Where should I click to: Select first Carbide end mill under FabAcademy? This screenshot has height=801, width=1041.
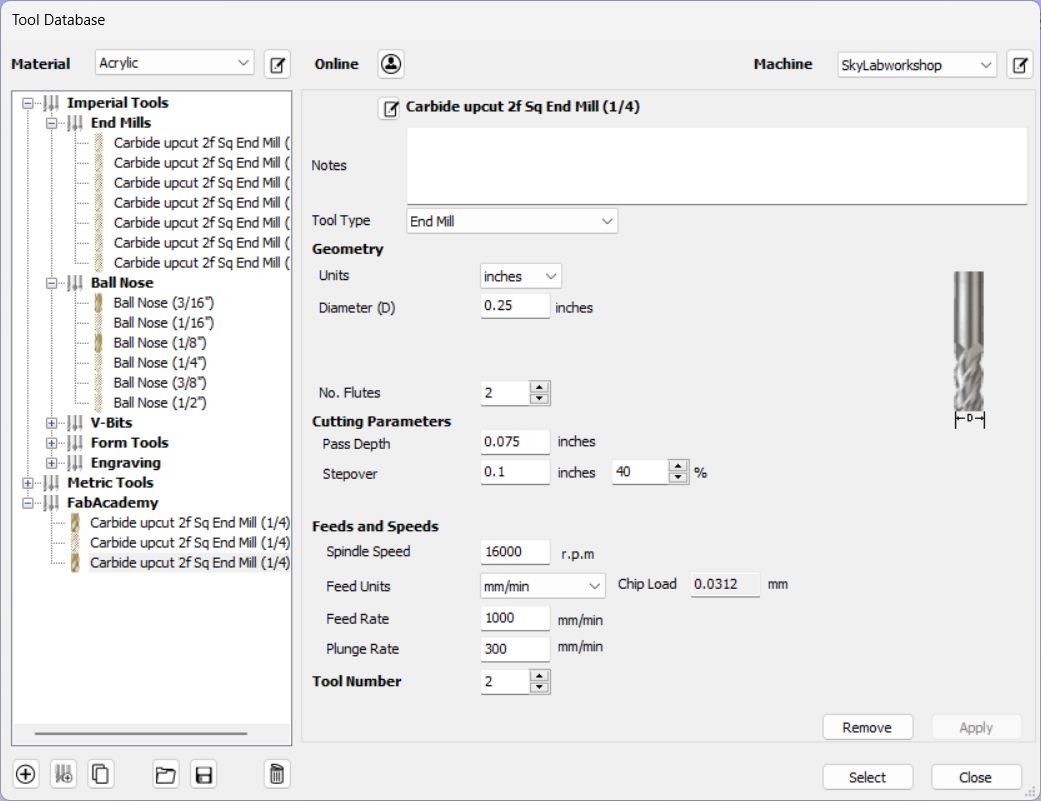[x=189, y=522]
